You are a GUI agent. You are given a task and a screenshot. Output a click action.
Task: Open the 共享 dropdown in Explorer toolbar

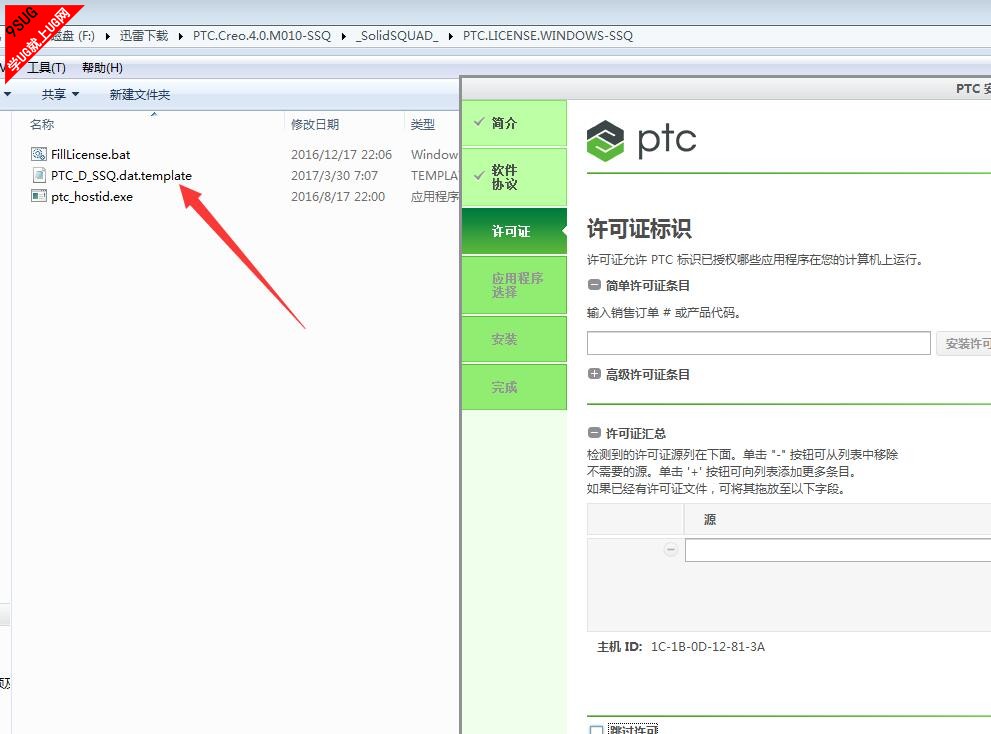(x=60, y=94)
